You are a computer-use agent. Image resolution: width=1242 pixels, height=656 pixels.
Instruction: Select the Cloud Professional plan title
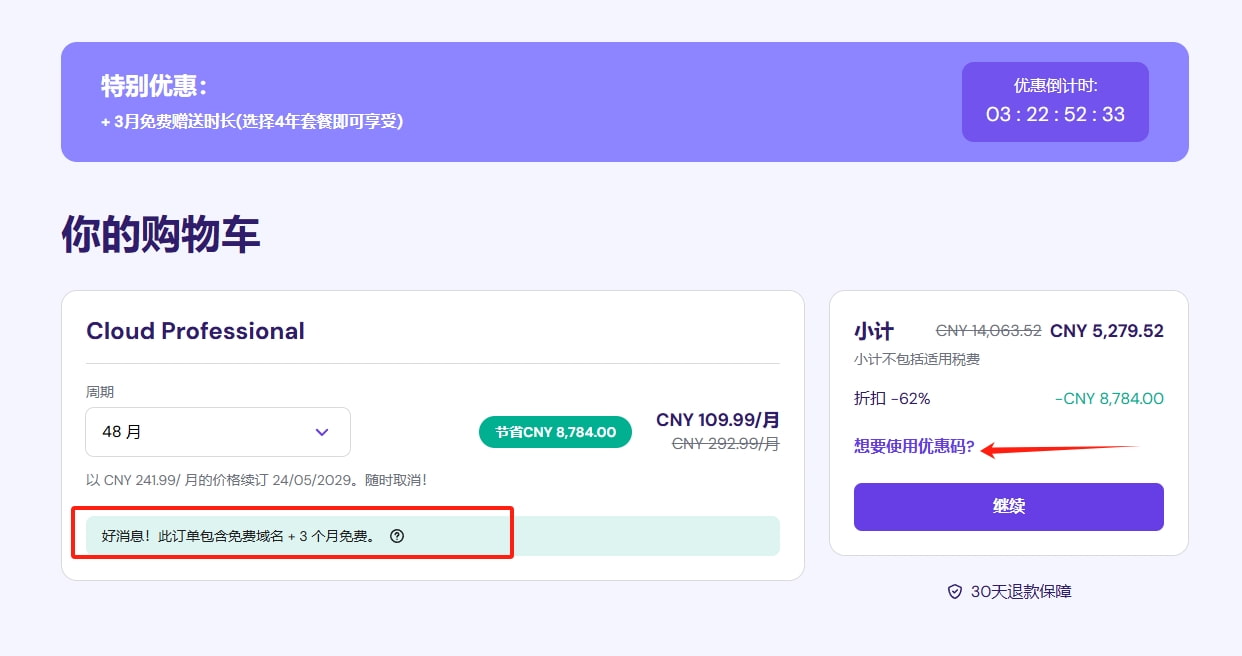click(195, 331)
